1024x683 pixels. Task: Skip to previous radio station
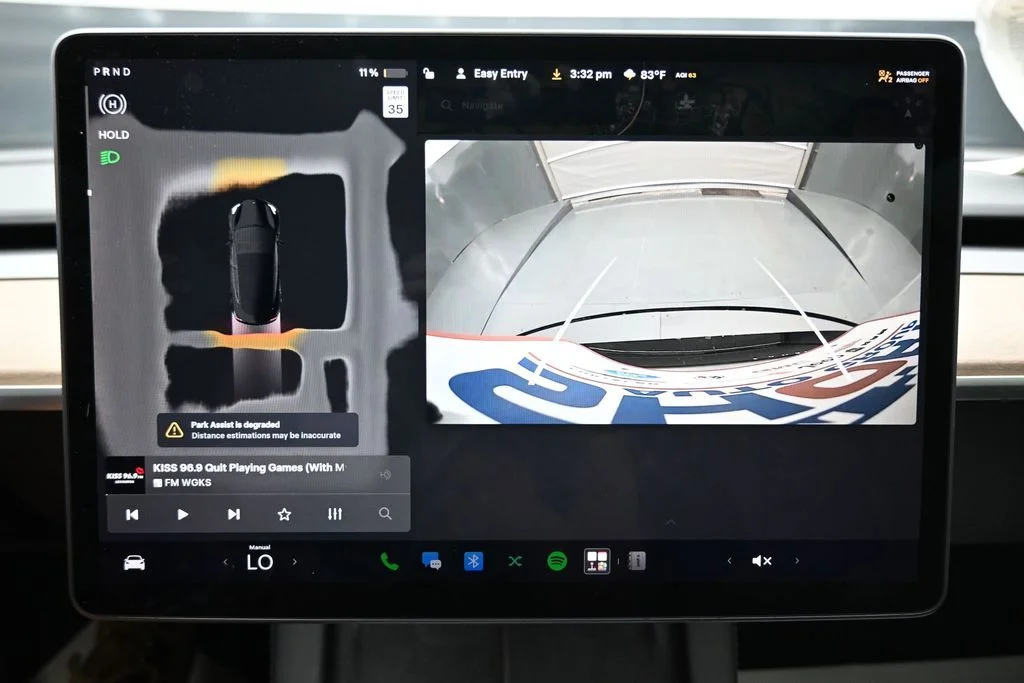pyautogui.click(x=132, y=515)
